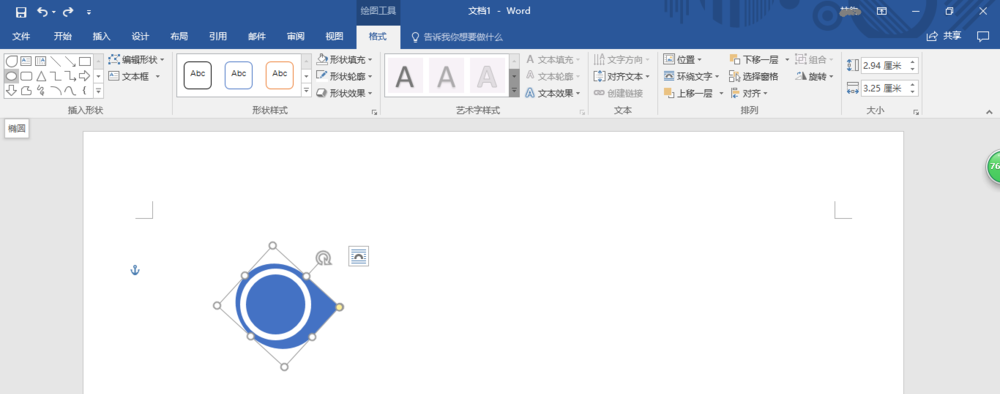This screenshot has width=1000, height=394.
Task: Open 对齐文本 align text dropdown
Action: click(x=621, y=76)
